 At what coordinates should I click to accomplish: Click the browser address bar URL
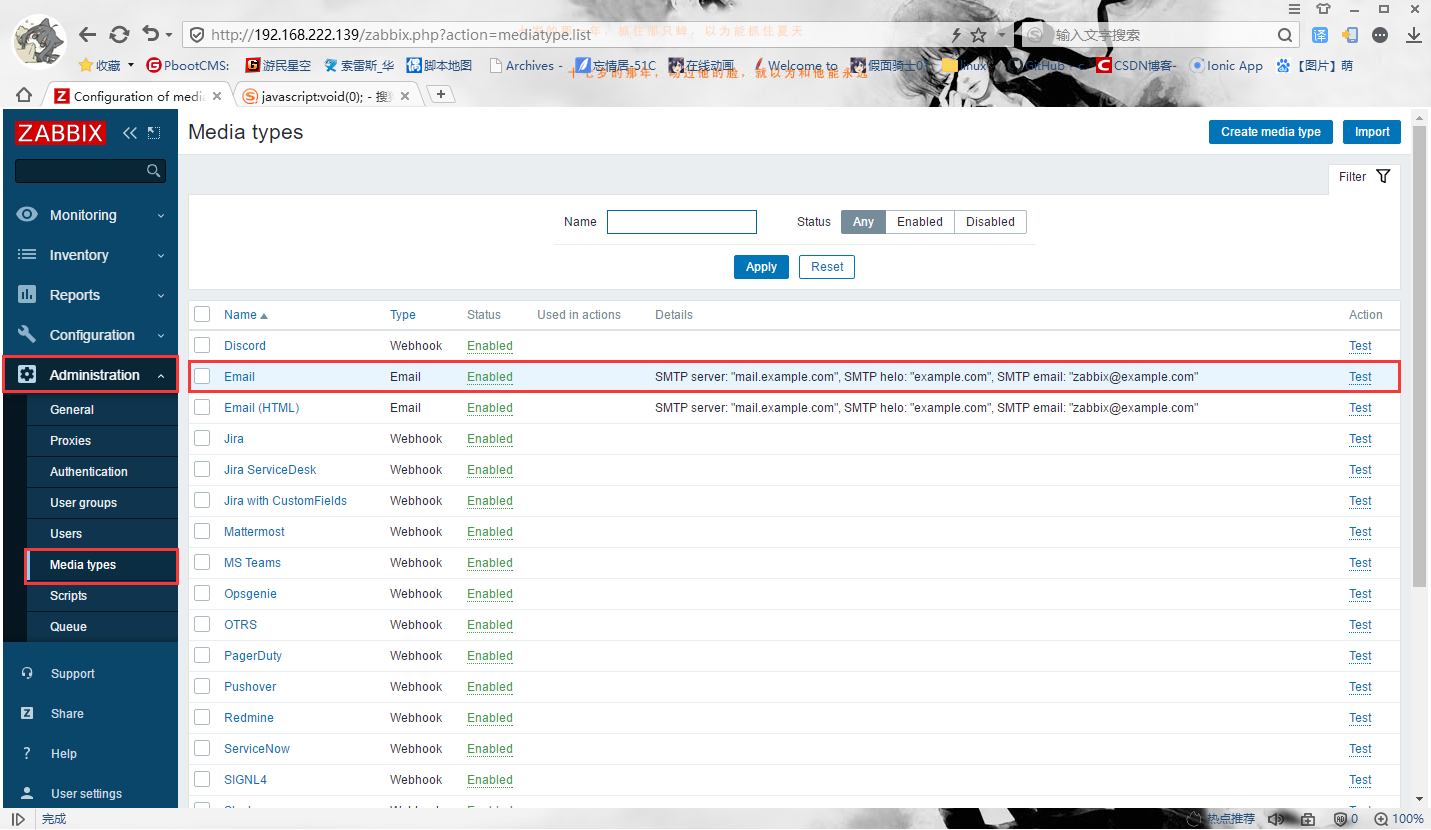pos(401,35)
